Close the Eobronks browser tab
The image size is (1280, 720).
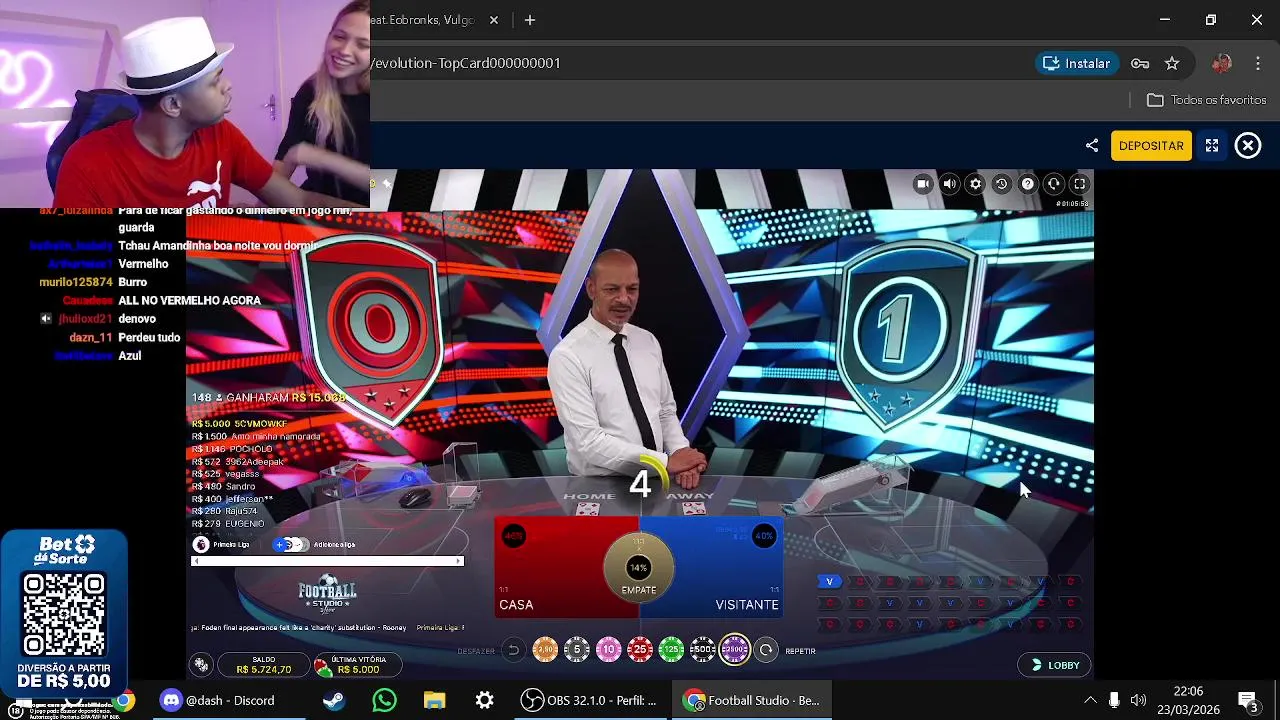494,20
